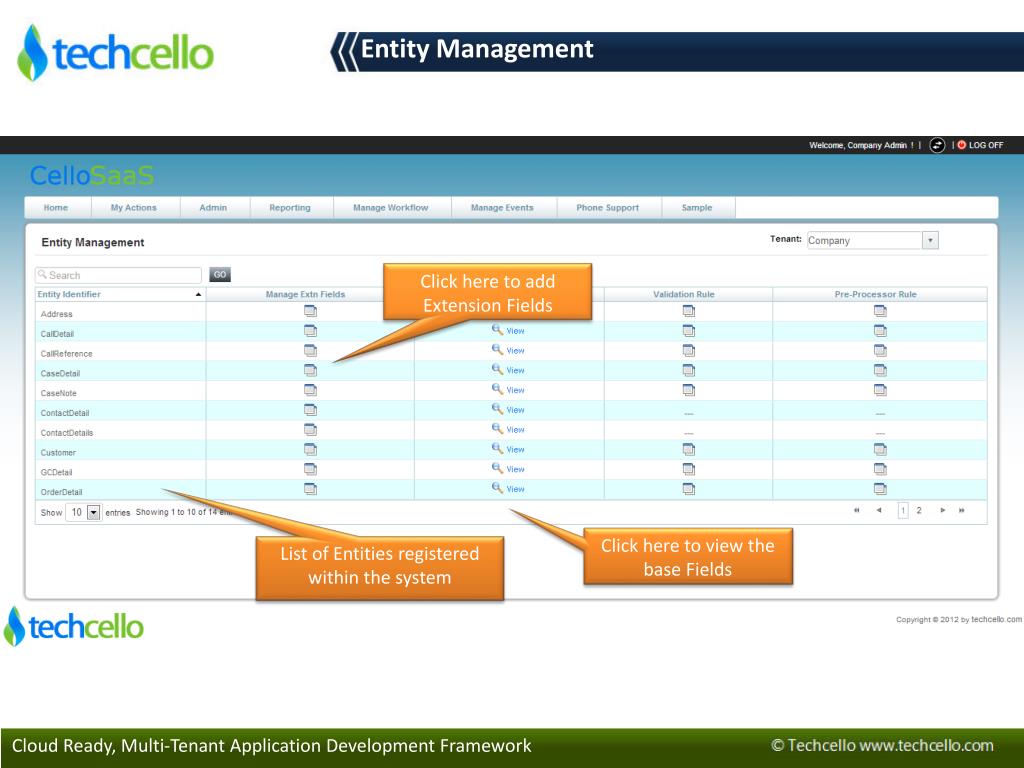Open pre-processor rule for Customer row
This screenshot has height=768, width=1024.
click(x=880, y=449)
